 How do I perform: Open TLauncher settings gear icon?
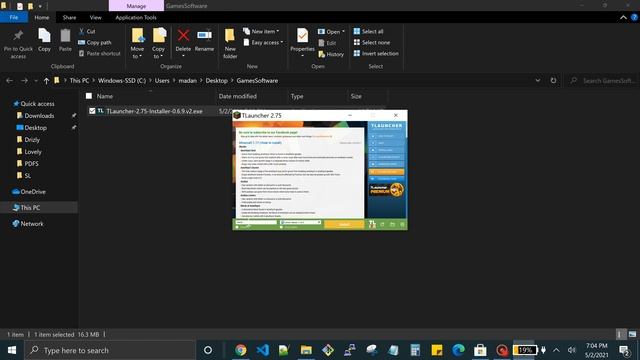click(x=402, y=224)
